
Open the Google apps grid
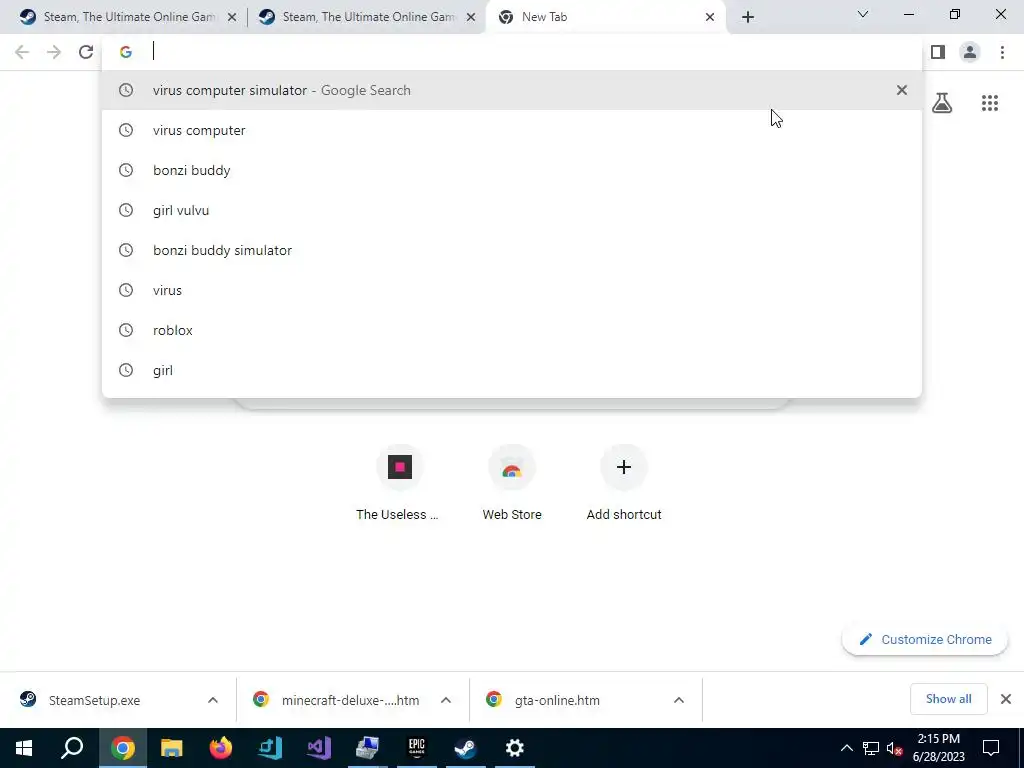989,103
